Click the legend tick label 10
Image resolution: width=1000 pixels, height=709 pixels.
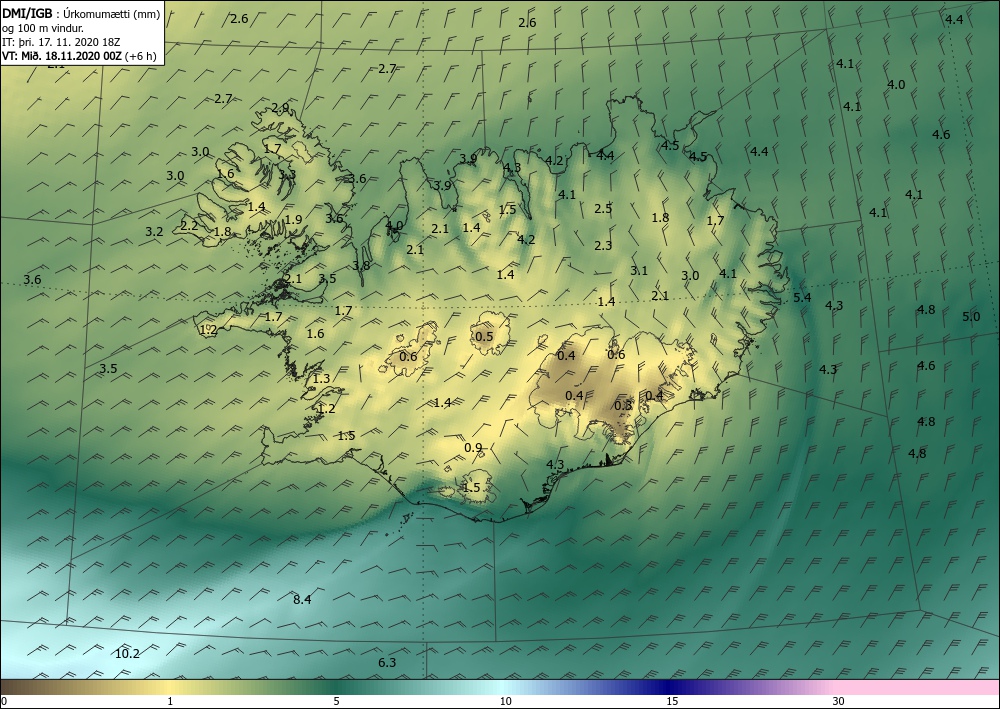click(506, 701)
